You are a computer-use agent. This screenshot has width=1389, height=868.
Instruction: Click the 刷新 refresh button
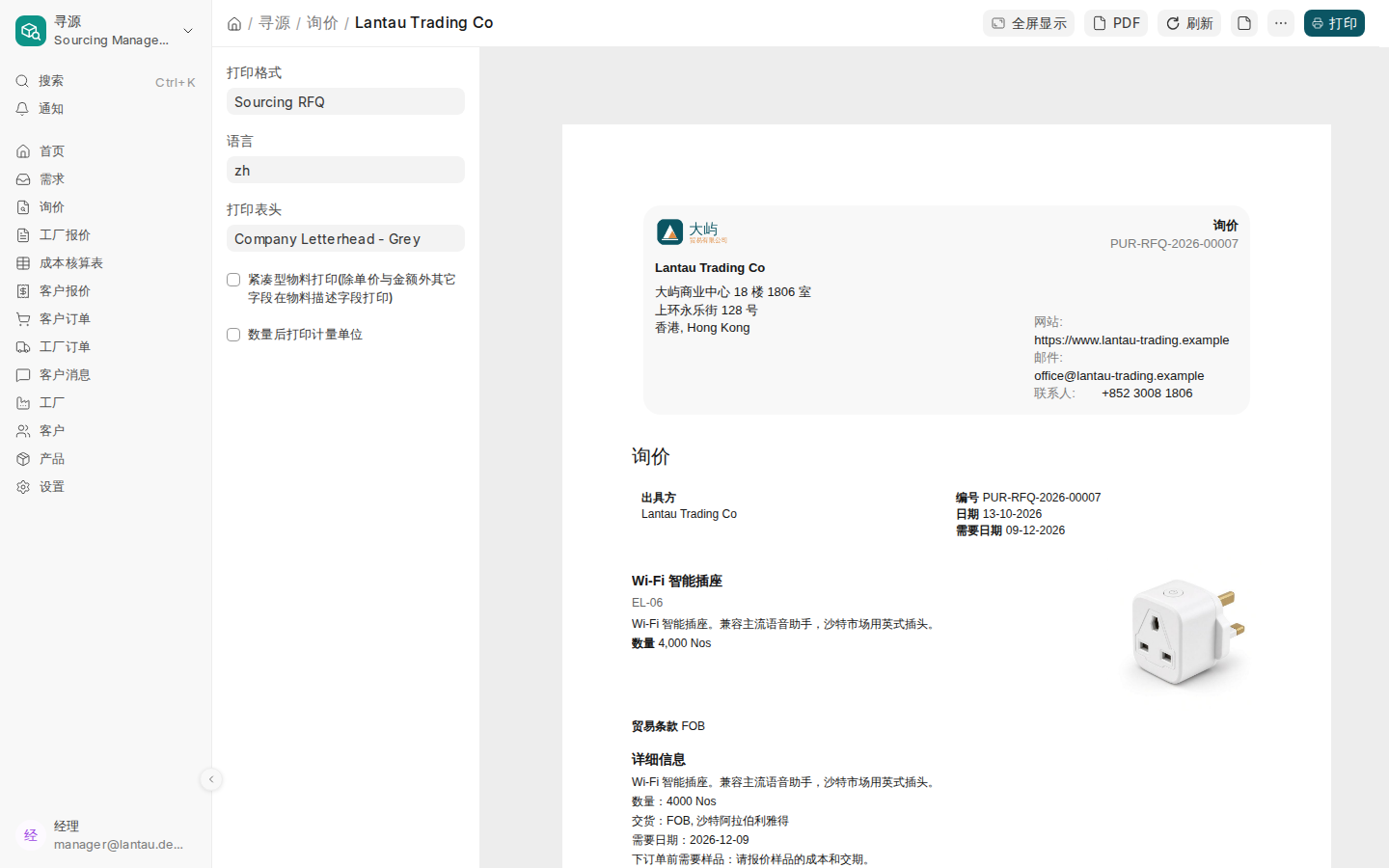tap(1189, 23)
